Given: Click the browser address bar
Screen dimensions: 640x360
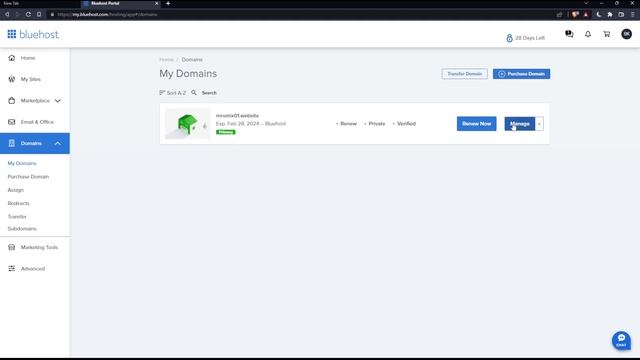Looking at the screenshot, I should click(302, 14).
